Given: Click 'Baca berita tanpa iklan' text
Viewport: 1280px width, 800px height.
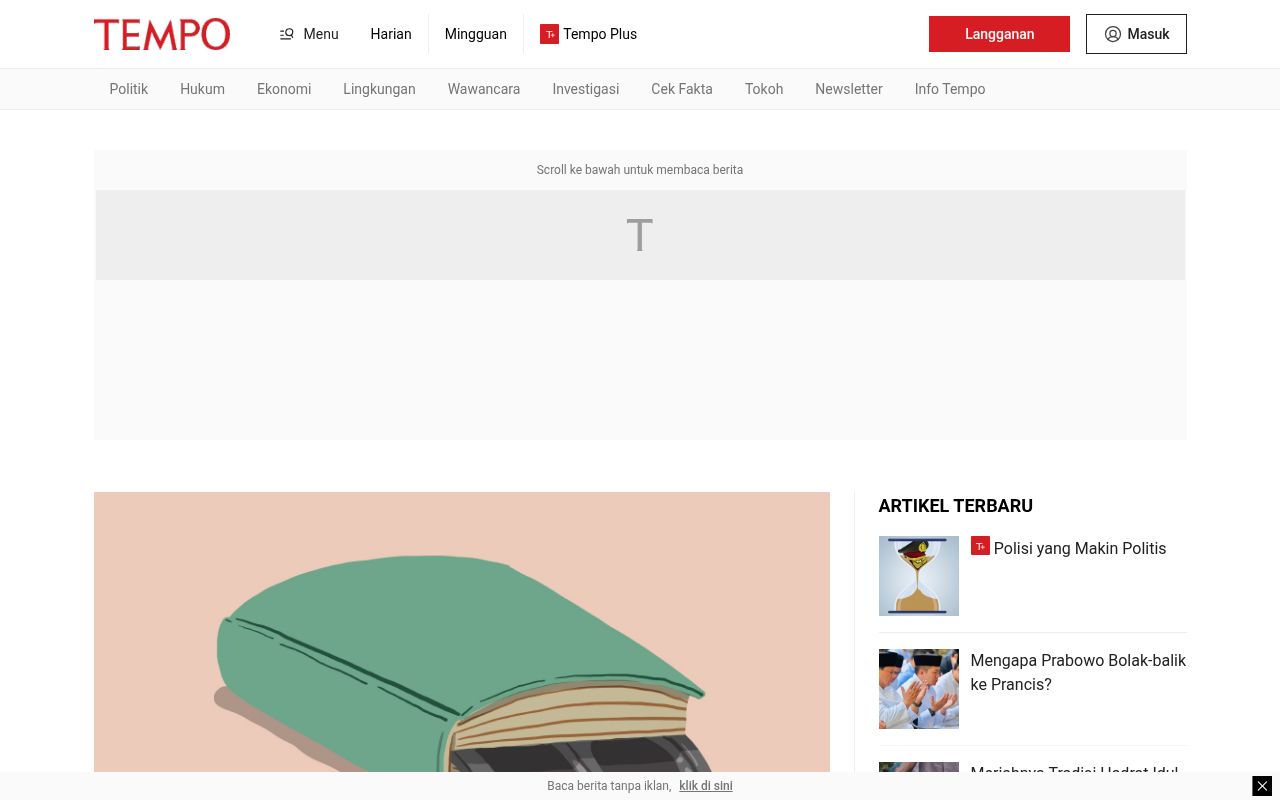Looking at the screenshot, I should [x=609, y=786].
